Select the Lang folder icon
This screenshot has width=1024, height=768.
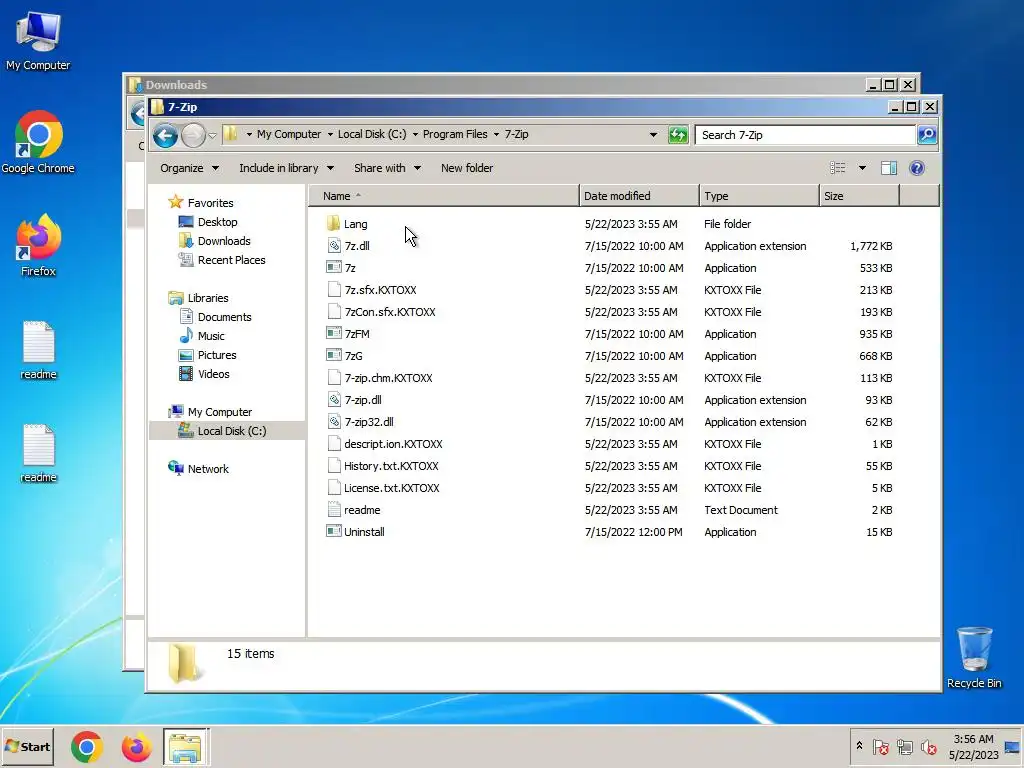[334, 224]
